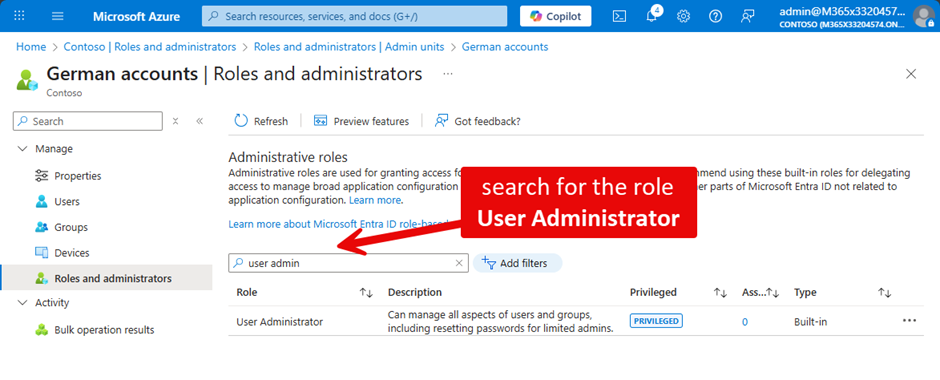The height and width of the screenshot is (380, 940).
Task: Open the admin account avatar menu
Action: click(923, 16)
